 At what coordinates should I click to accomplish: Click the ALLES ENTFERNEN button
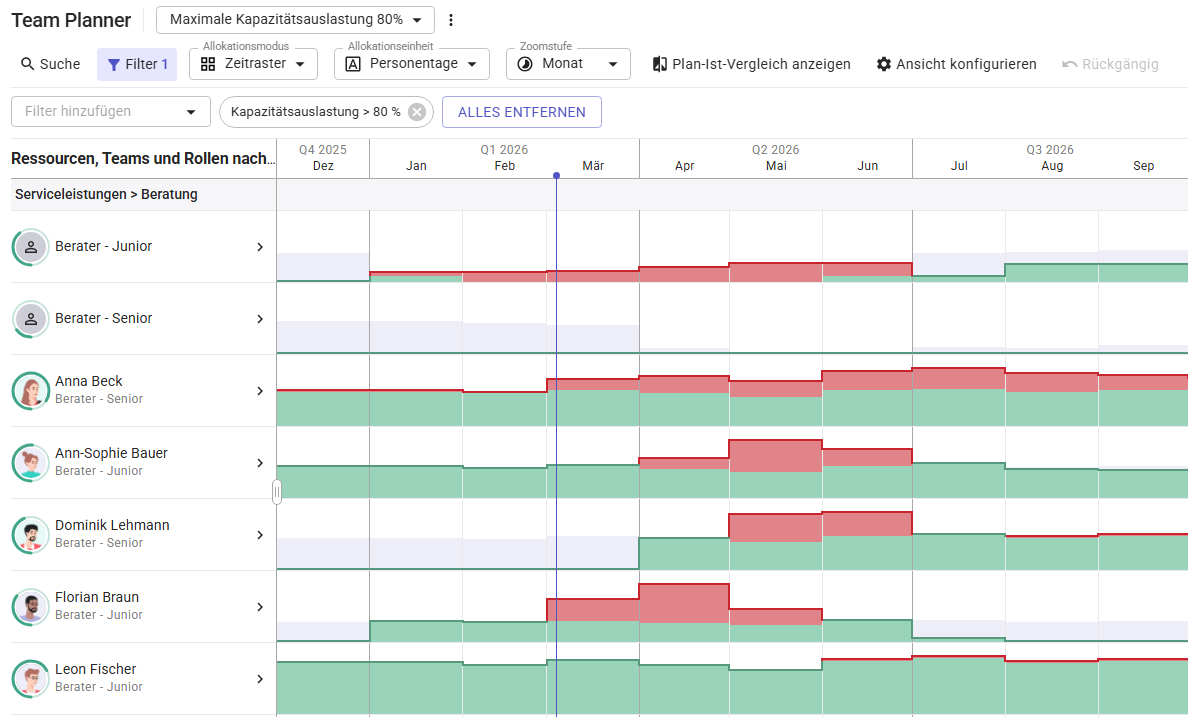click(521, 112)
